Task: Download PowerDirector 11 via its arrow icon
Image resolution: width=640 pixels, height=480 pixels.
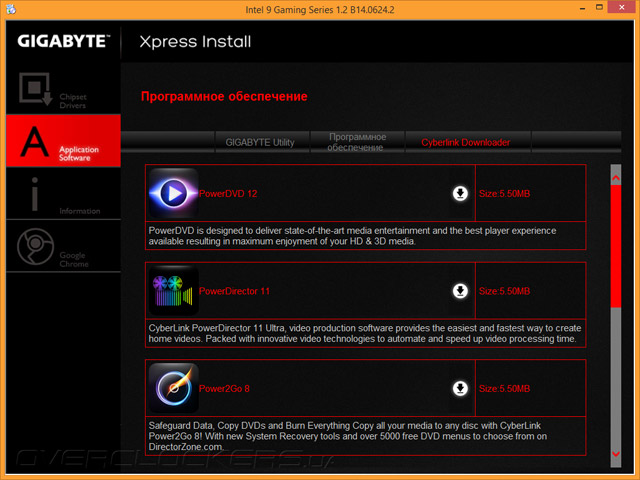Action: click(460, 291)
